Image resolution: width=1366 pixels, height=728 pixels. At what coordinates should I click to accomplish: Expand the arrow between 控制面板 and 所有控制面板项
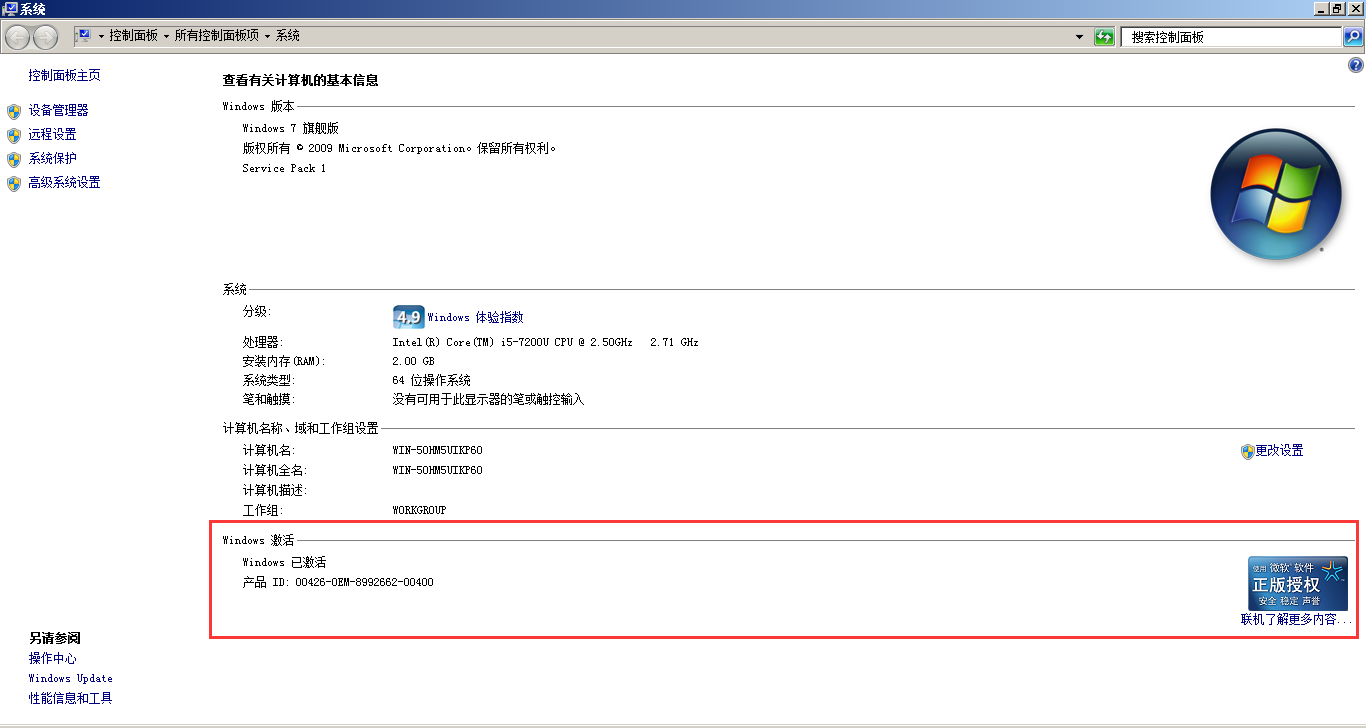coord(166,36)
